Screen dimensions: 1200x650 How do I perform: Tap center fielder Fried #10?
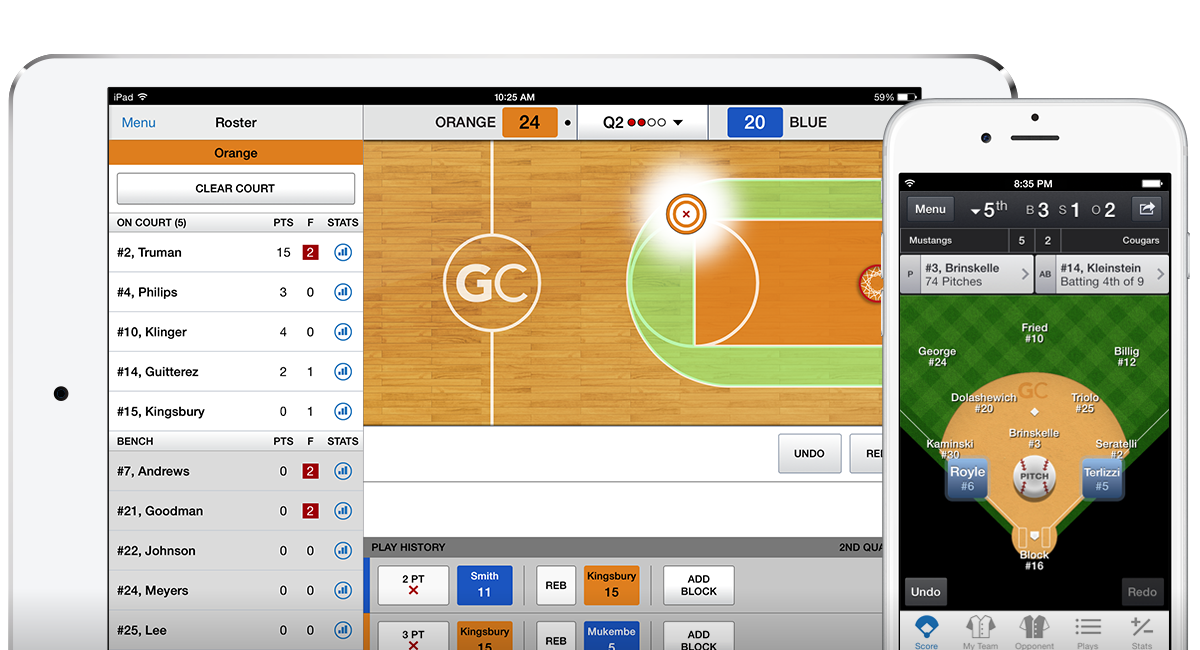point(1034,333)
